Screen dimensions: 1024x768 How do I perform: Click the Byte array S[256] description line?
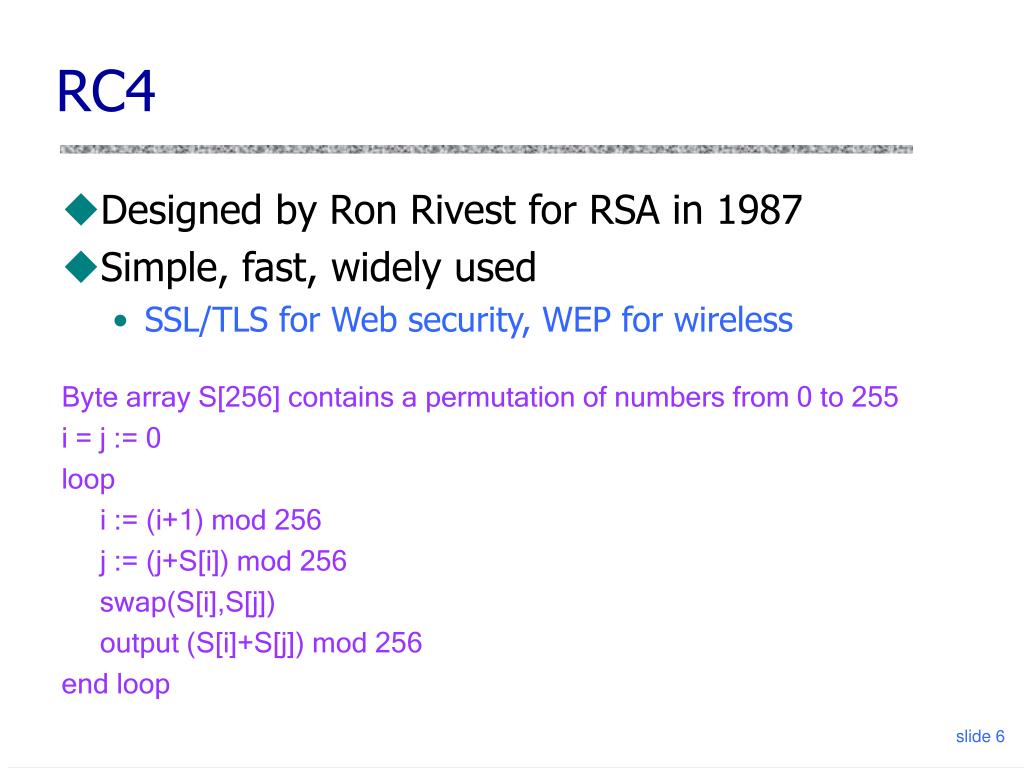(480, 397)
